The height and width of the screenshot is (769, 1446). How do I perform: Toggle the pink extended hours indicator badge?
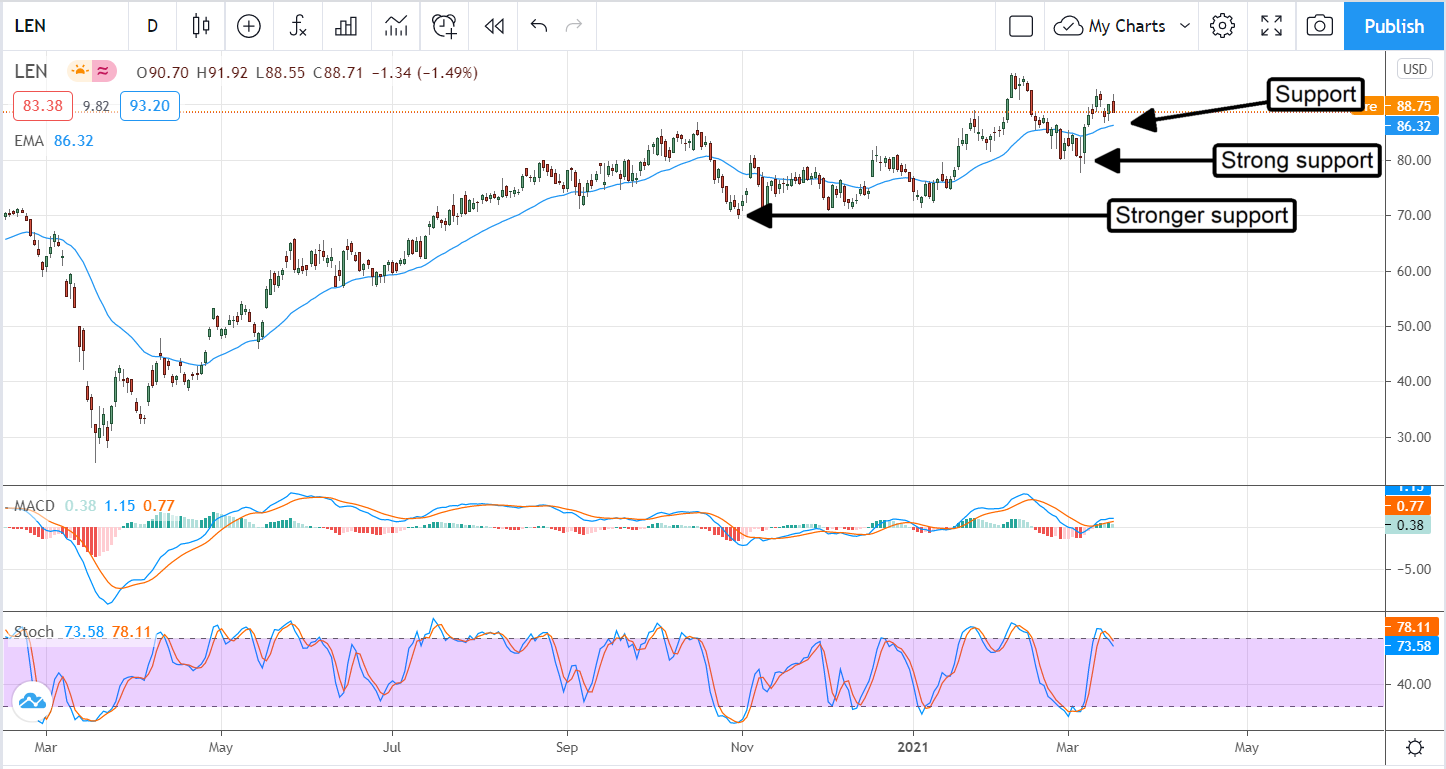click(x=103, y=71)
